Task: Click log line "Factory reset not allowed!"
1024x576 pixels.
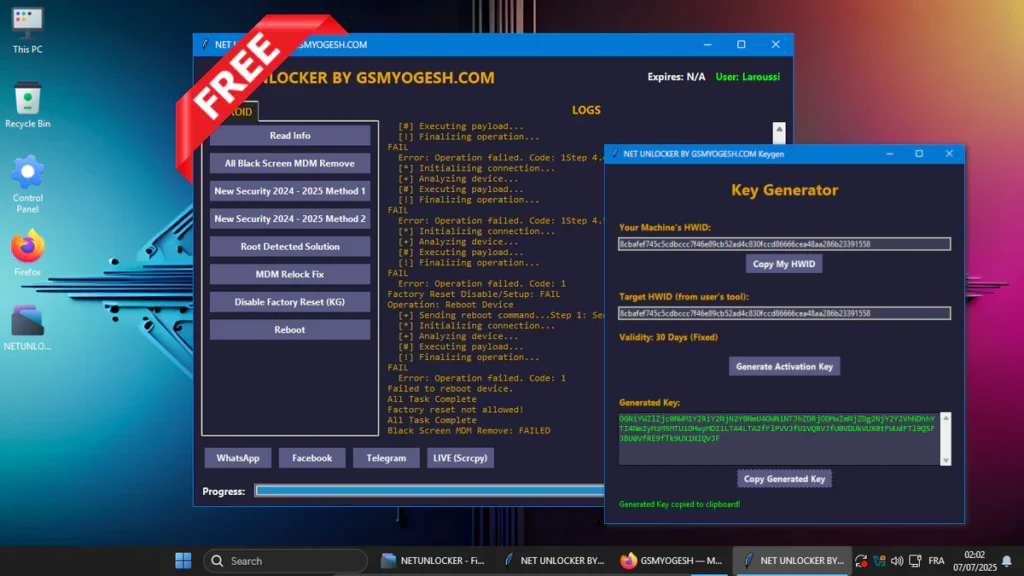Action: (x=455, y=409)
